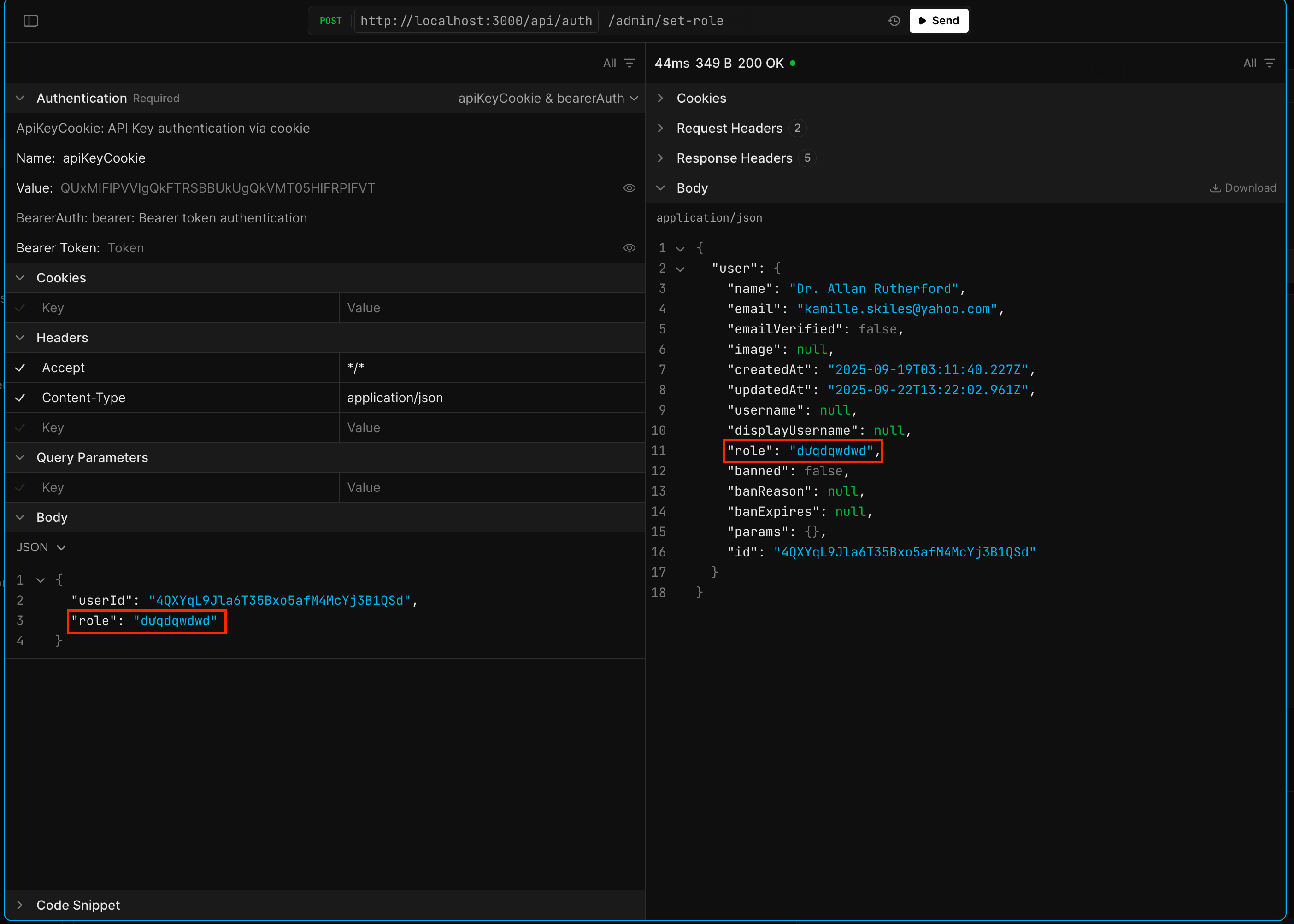Fold line 2 of response JSON
Screen dimensions: 1294x924
click(680, 269)
